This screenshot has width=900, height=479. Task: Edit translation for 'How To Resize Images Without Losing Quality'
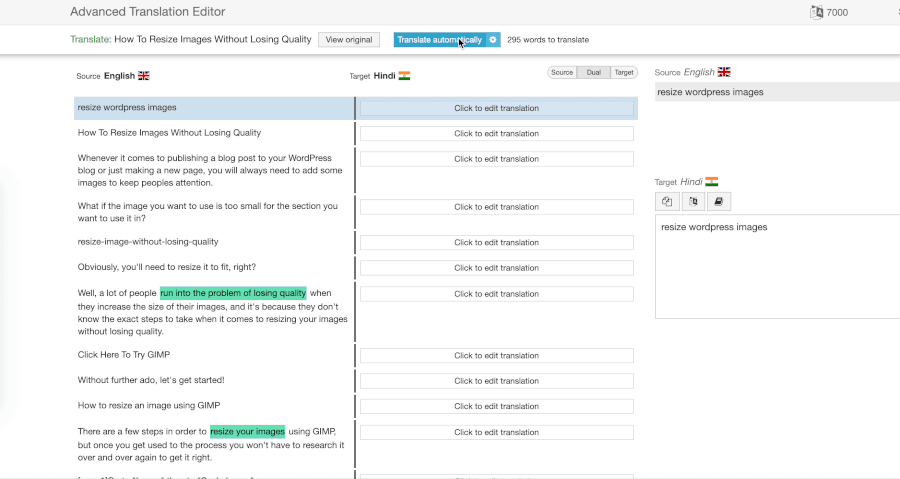pyautogui.click(x=496, y=133)
